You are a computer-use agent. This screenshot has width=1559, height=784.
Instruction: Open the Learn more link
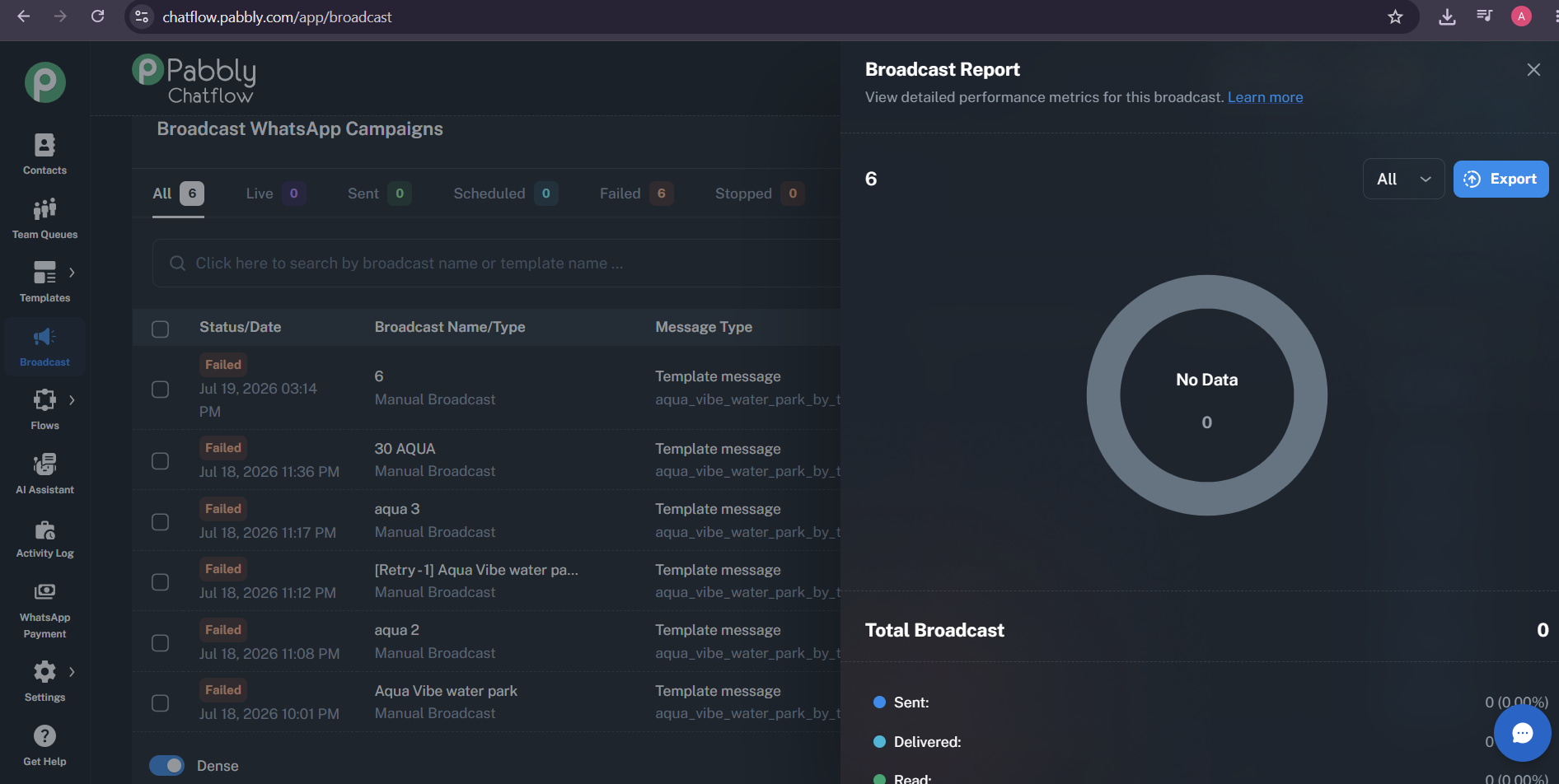pos(1265,97)
